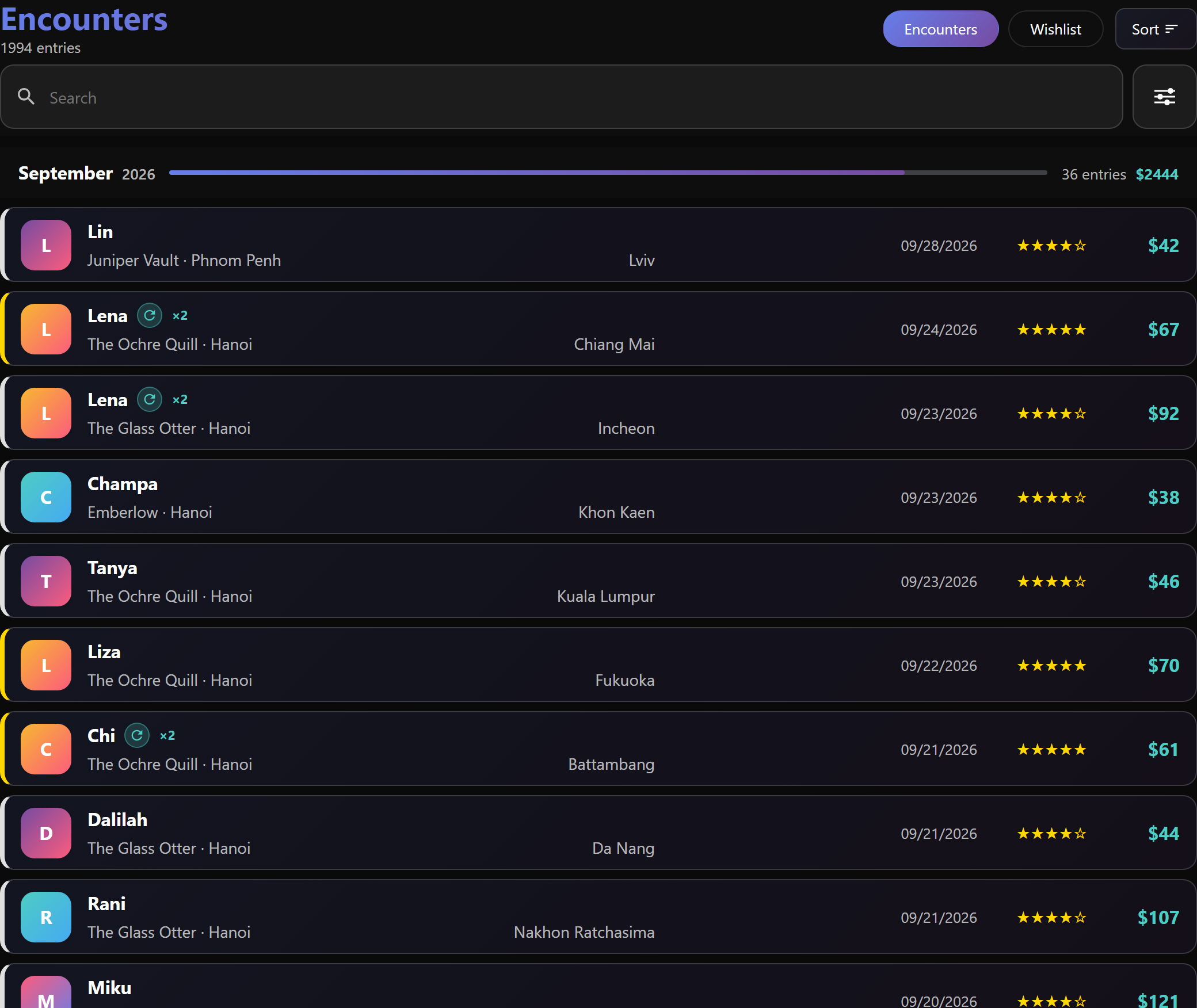The width and height of the screenshot is (1197, 1008).
Task: Click the $2444 monthly total
Action: click(x=1157, y=174)
